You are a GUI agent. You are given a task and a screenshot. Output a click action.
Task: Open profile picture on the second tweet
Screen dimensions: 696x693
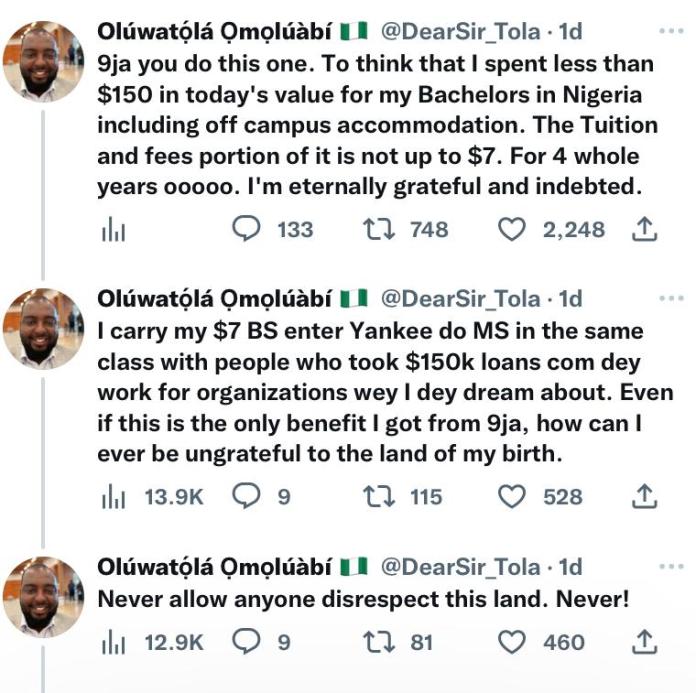pos(41,327)
